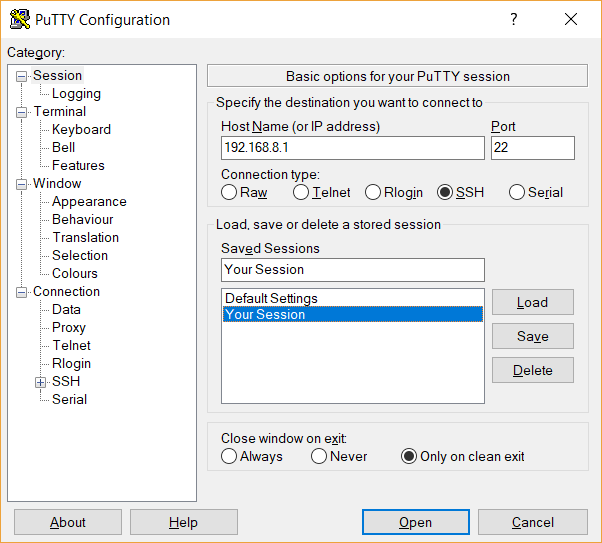Screen dimensions: 602x543
Task: Go to the Colours settings page
Action: tap(75, 274)
